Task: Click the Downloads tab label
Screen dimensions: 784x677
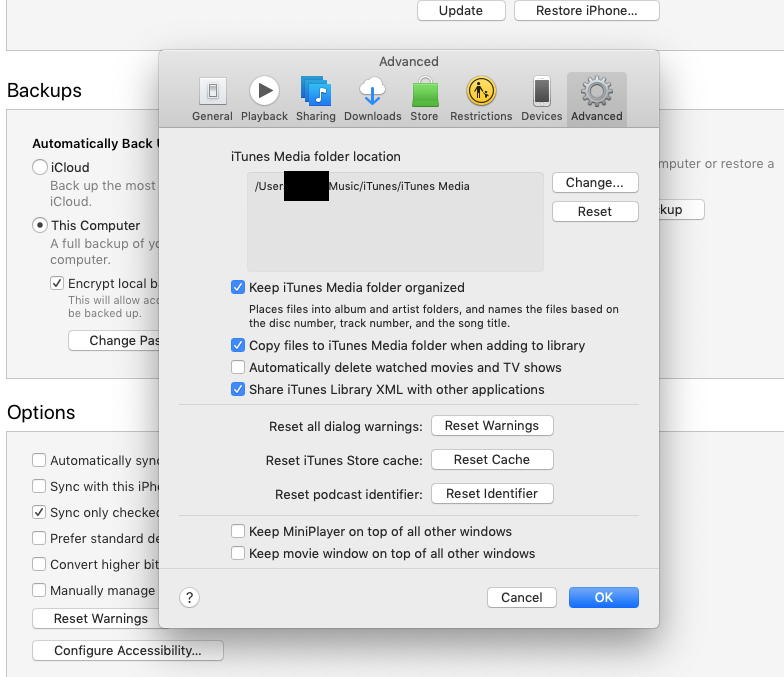Action: pyautogui.click(x=372, y=116)
